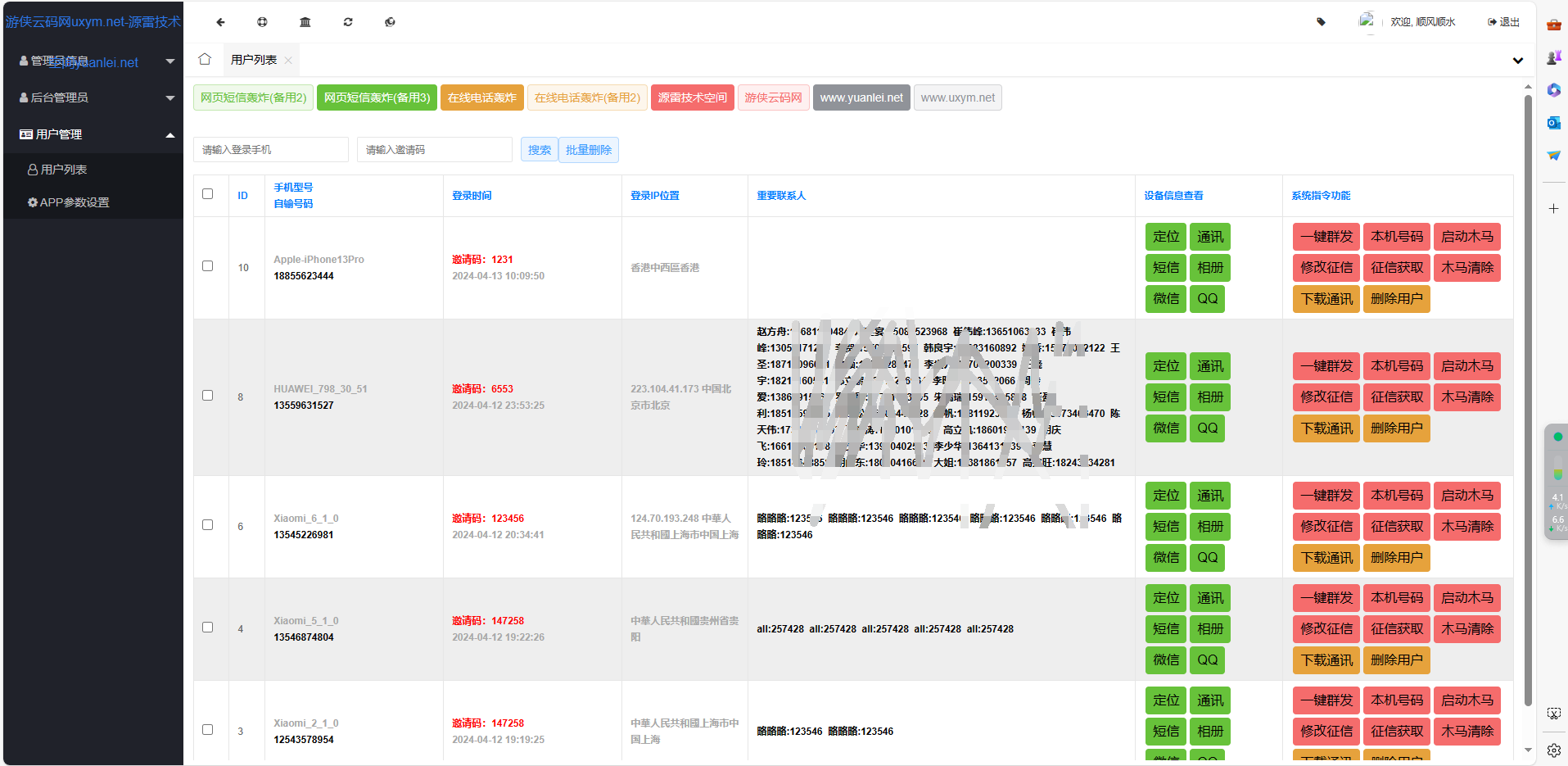Switch to the 用户列表 tab
Image resolution: width=1568 pixels, height=766 pixels.
253,60
